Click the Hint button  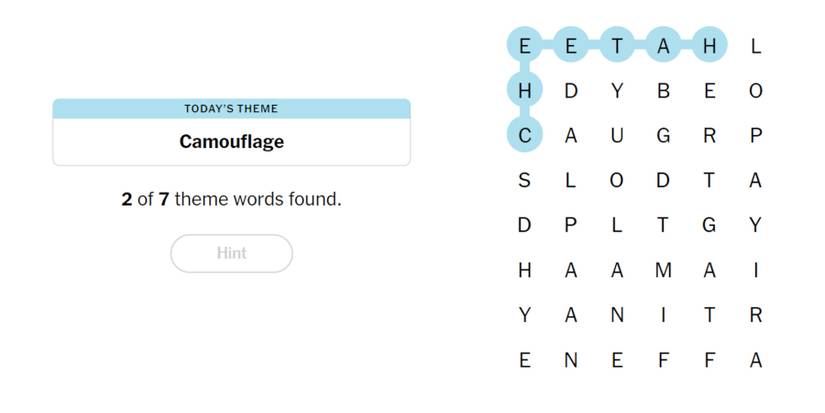tap(231, 253)
